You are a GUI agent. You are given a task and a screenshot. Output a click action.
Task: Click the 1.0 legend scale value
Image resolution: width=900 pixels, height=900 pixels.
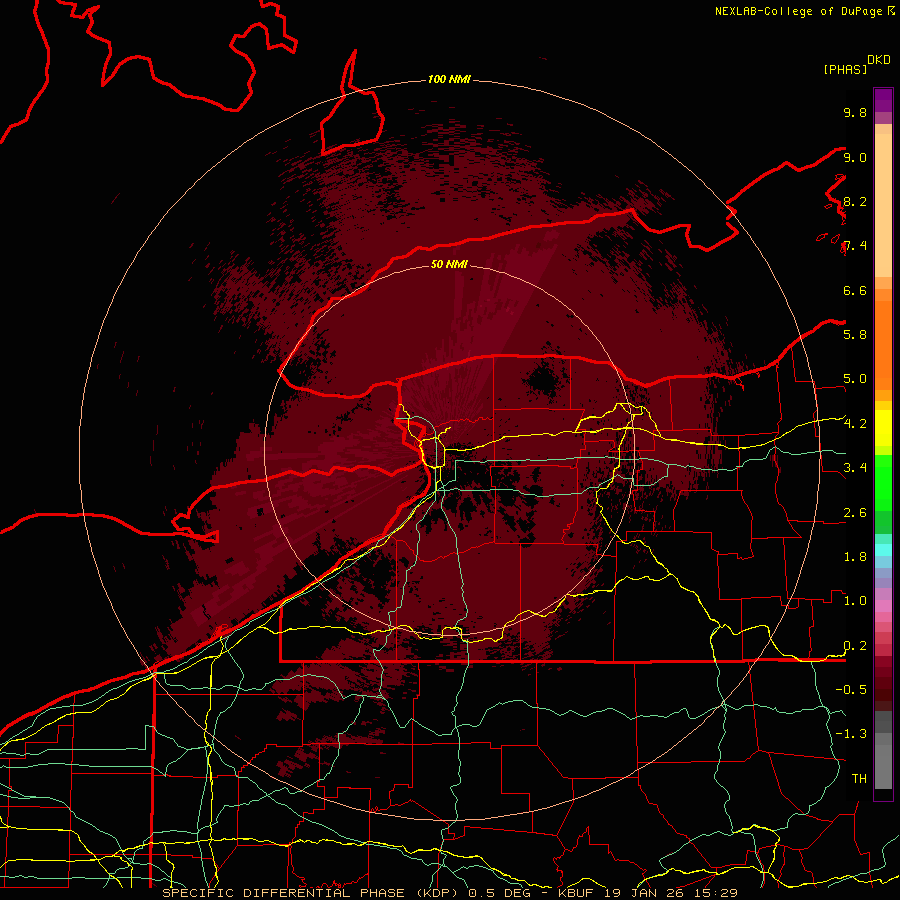[x=855, y=601]
